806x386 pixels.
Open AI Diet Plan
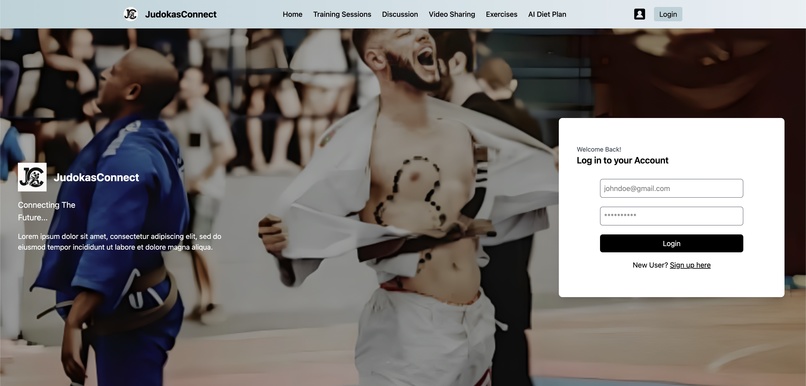547,14
